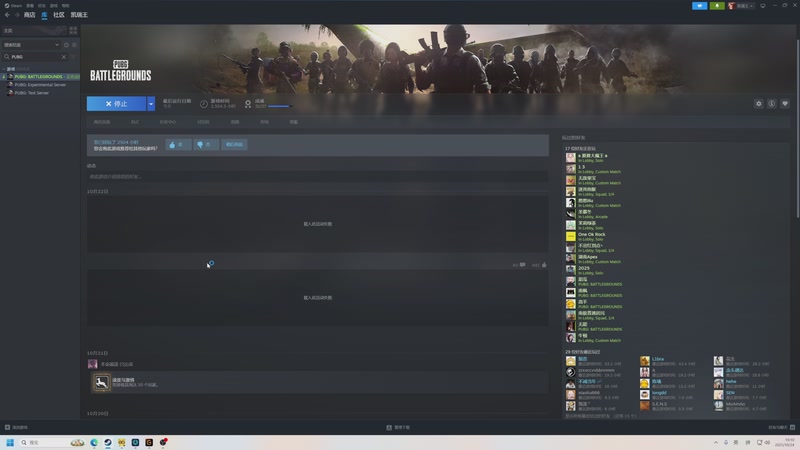Click the achievements progress bar
Viewport: 800px width, 450px height.
click(280, 106)
